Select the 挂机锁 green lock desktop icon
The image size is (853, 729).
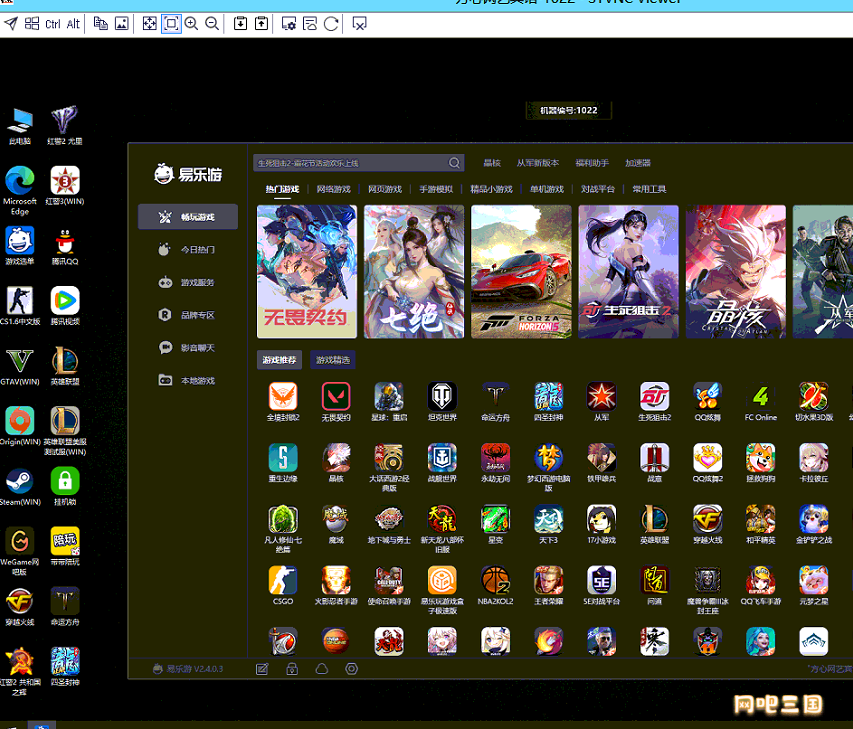(x=65, y=486)
